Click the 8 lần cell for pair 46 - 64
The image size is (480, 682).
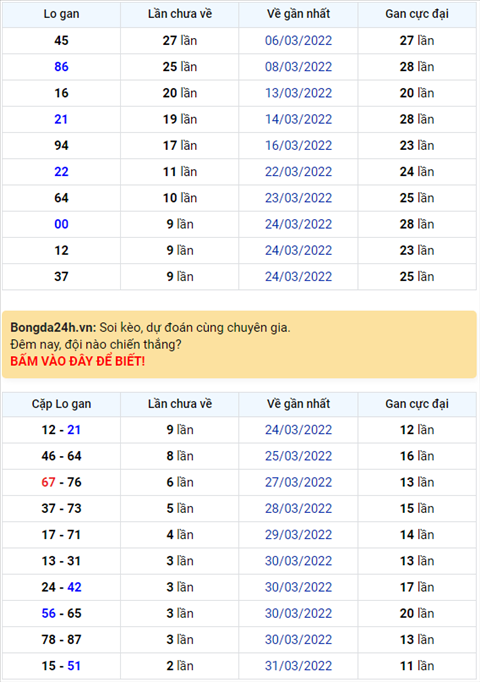coord(180,456)
